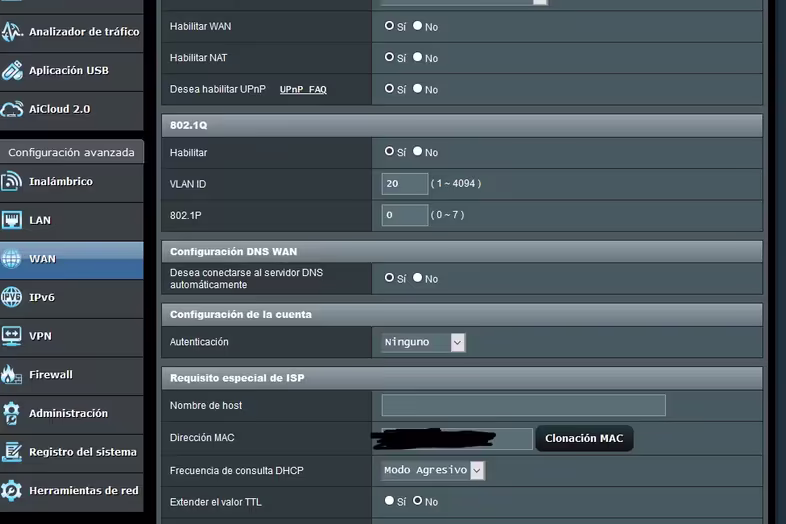Open the Firewall menu label
This screenshot has width=786, height=524.
click(51, 375)
